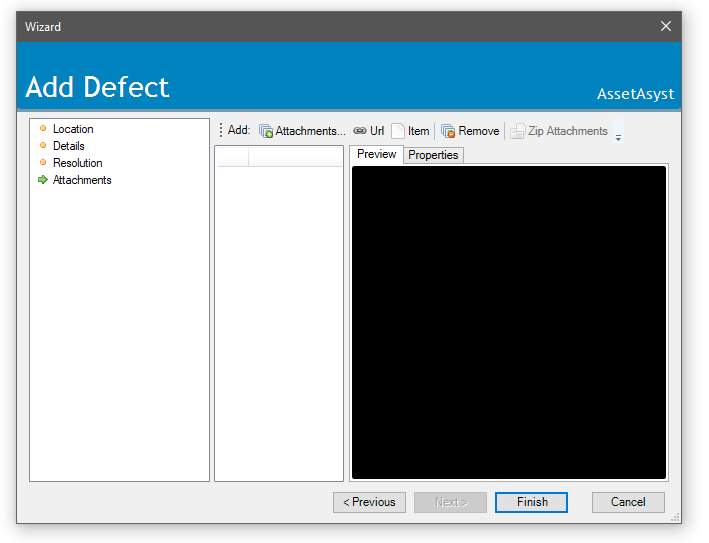Expand the toolbar overflow options arrow

click(x=618, y=133)
